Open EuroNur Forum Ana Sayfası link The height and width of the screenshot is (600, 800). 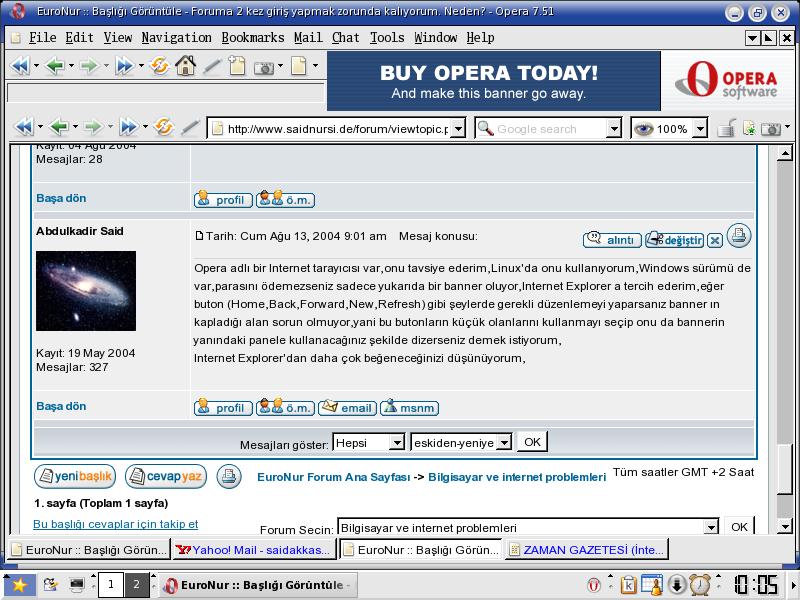coord(334,477)
